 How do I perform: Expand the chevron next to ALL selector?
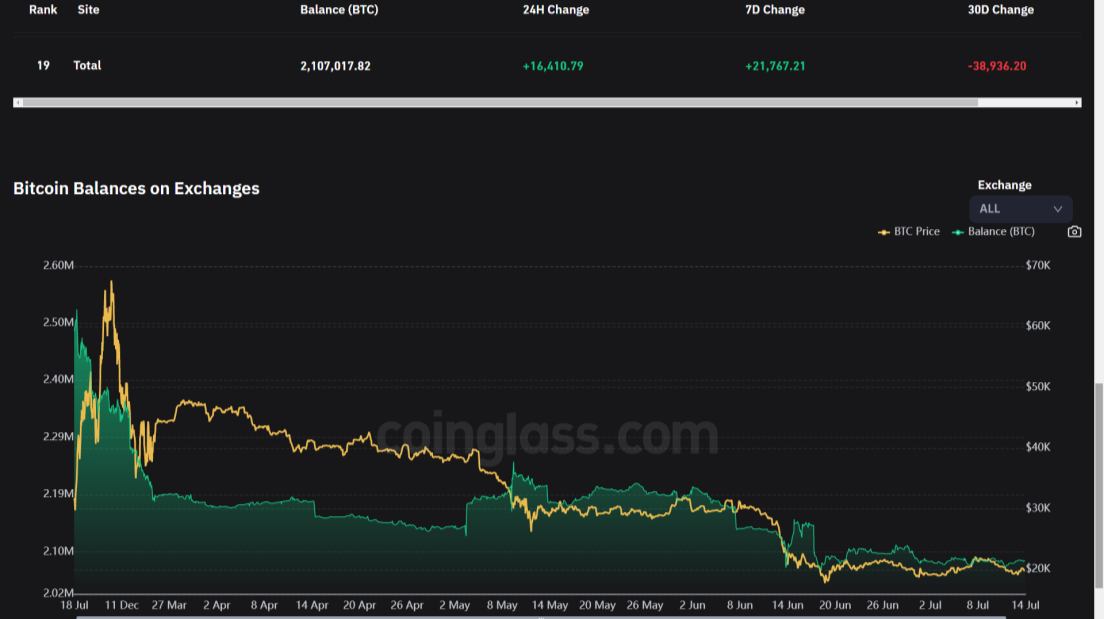point(1059,209)
